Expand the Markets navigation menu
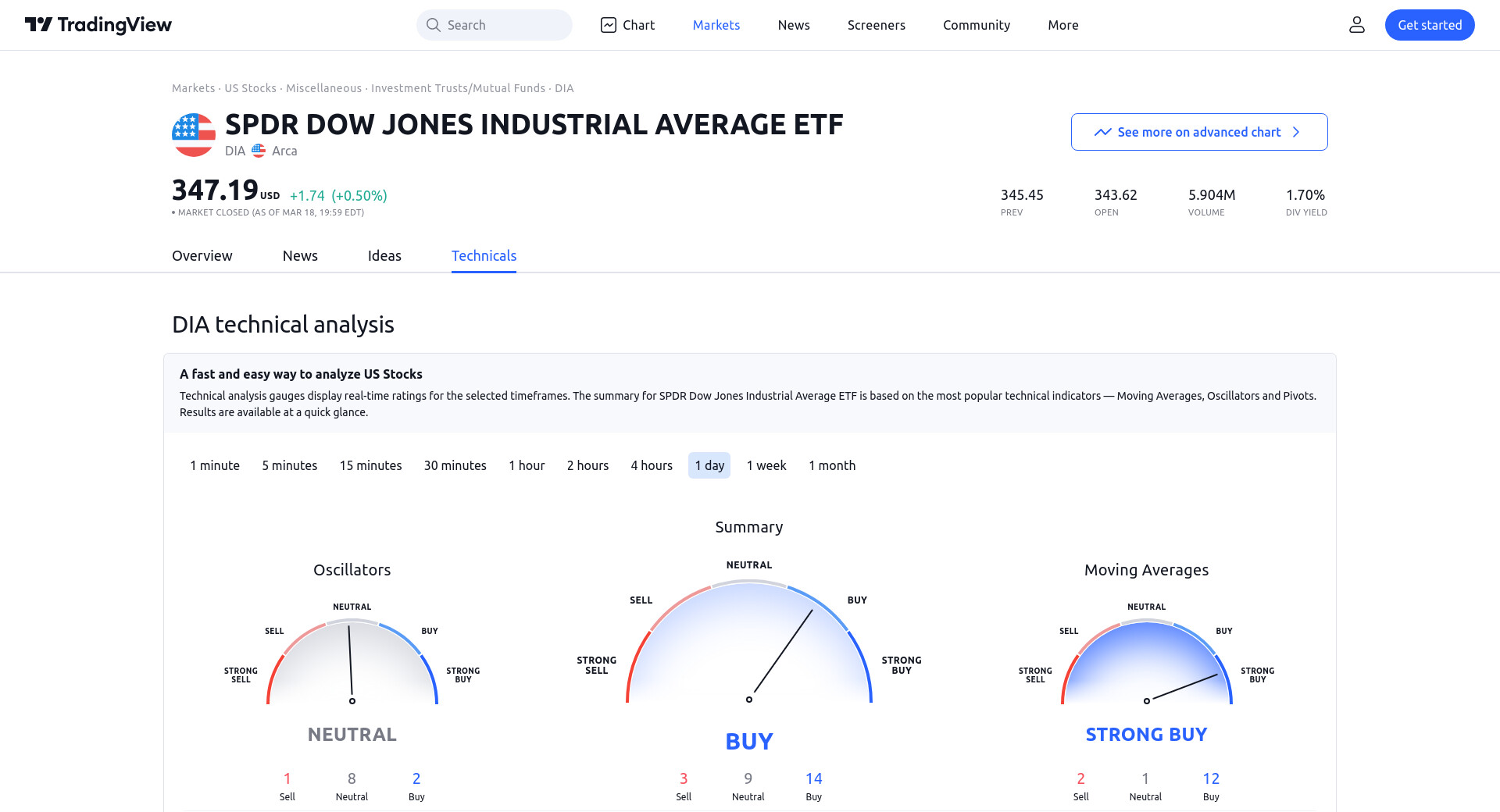The width and height of the screenshot is (1500, 812). 716,25
